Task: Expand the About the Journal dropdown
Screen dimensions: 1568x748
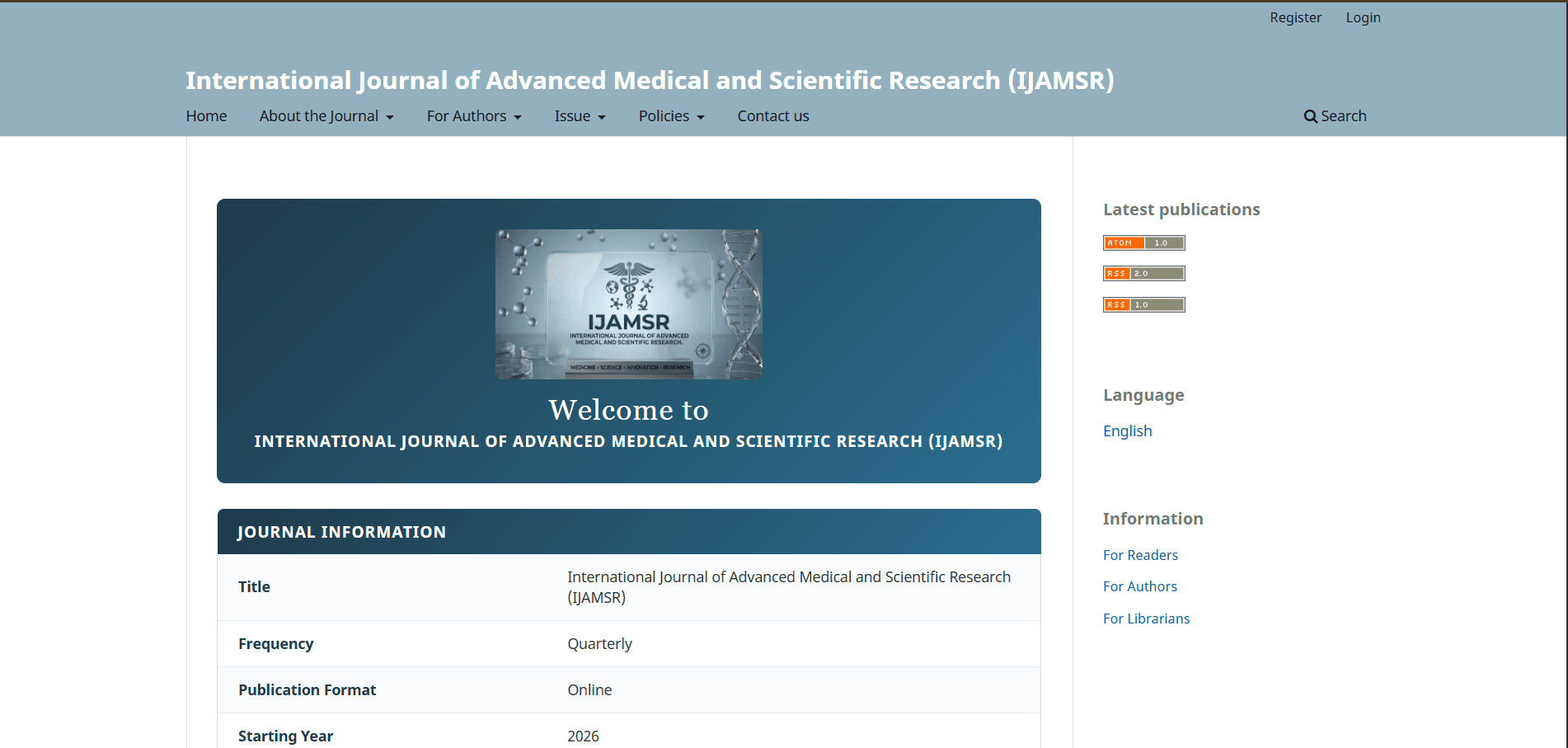Action: point(326,116)
